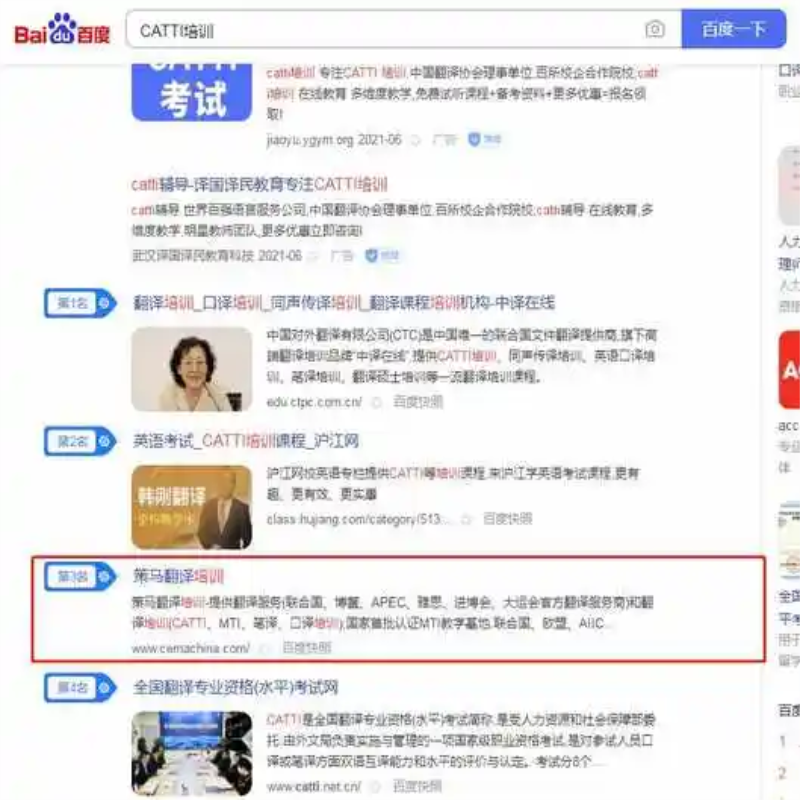Click the 第4名 rank badge
The width and height of the screenshot is (800, 800).
pyautogui.click(x=80, y=688)
